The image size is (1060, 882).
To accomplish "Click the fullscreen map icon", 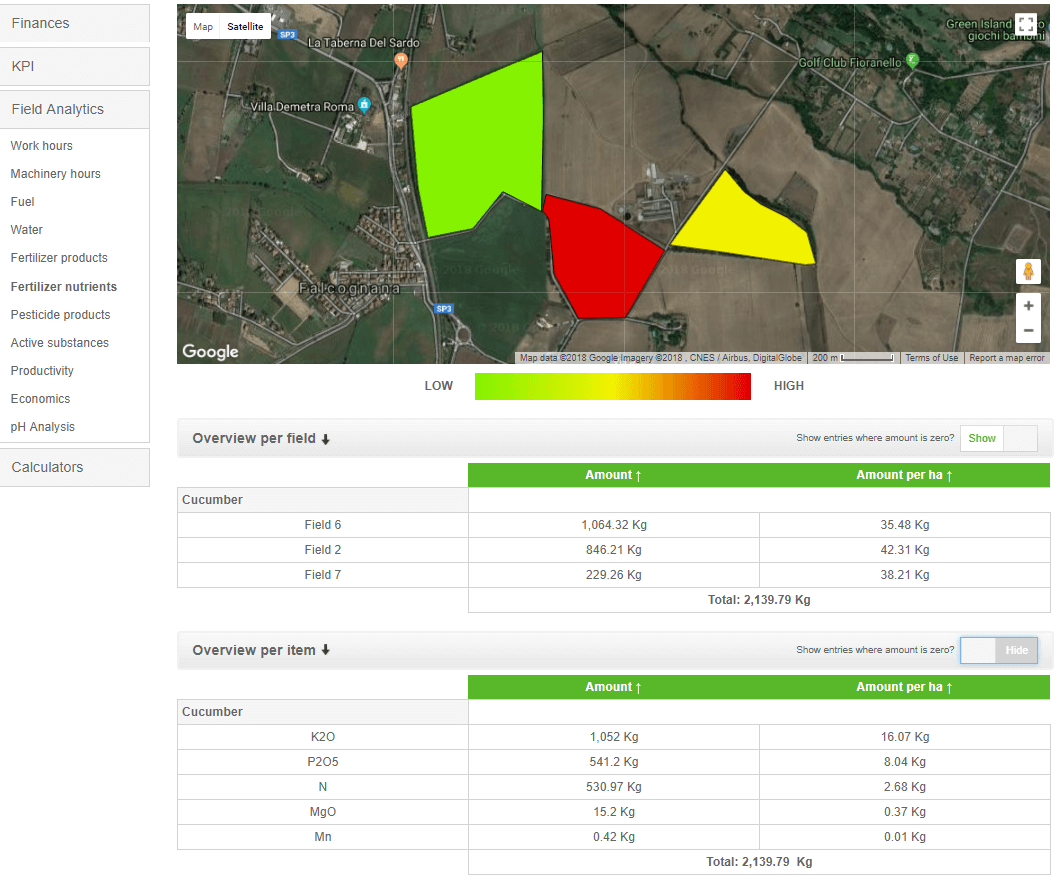I will tap(1026, 25).
